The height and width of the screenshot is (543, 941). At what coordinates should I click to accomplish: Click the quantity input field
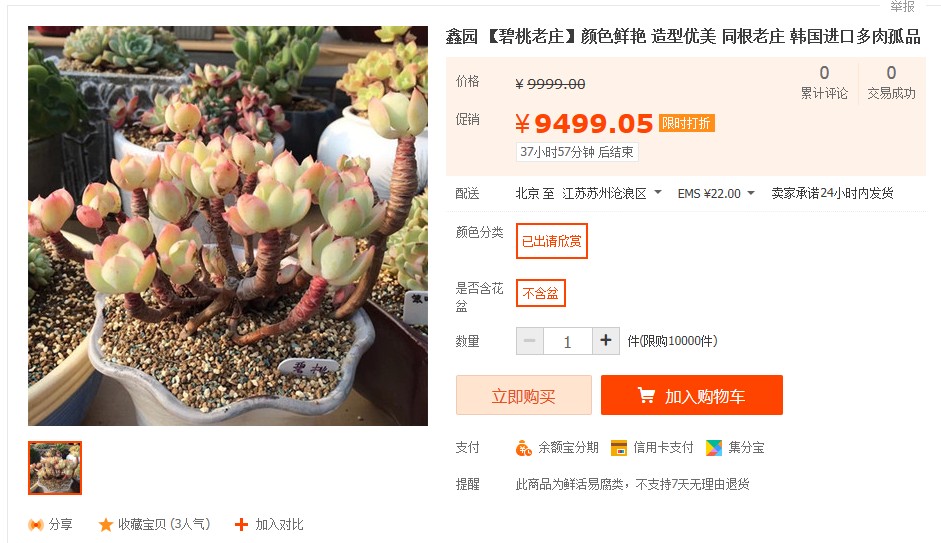point(568,341)
